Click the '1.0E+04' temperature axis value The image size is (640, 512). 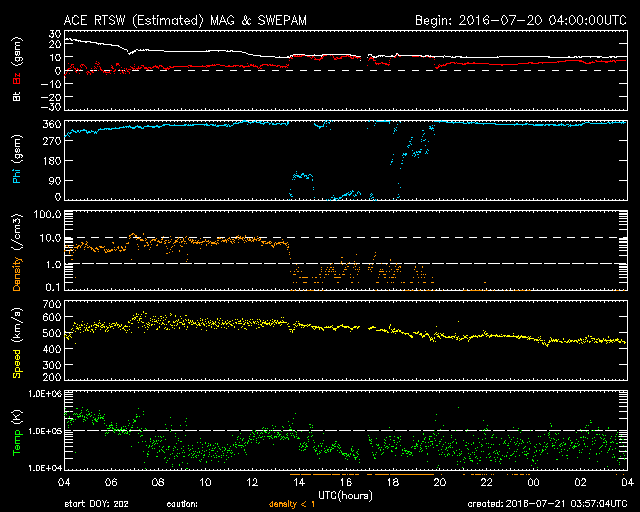(45, 468)
